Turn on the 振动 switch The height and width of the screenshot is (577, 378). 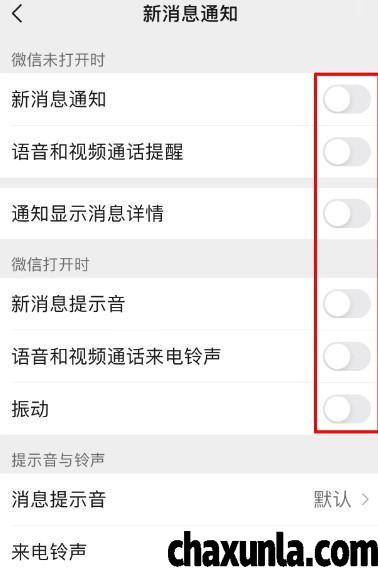point(347,409)
